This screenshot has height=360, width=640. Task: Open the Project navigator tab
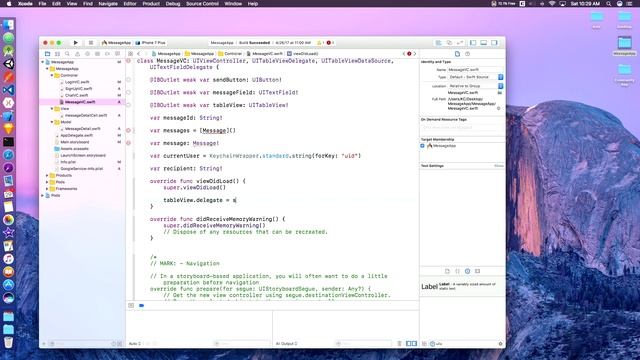(x=47, y=54)
